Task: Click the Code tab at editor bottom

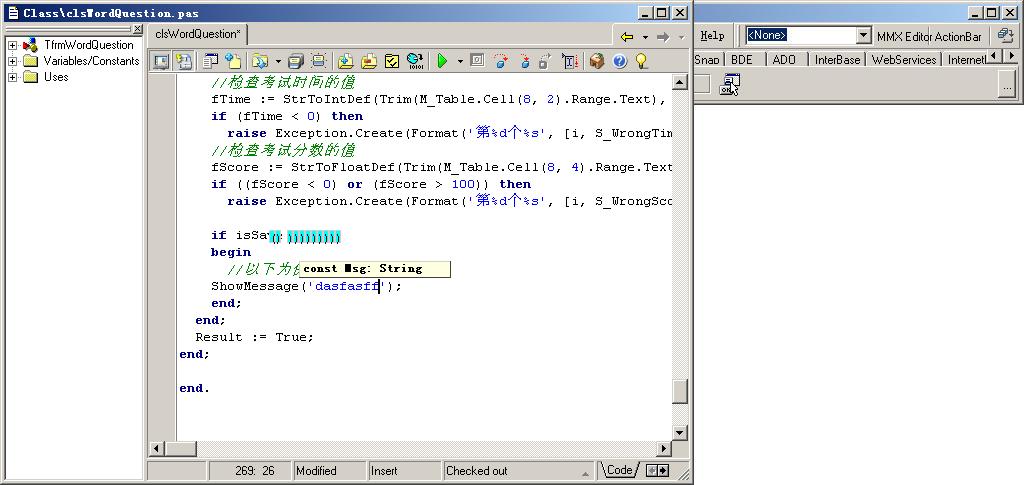Action: click(x=619, y=470)
